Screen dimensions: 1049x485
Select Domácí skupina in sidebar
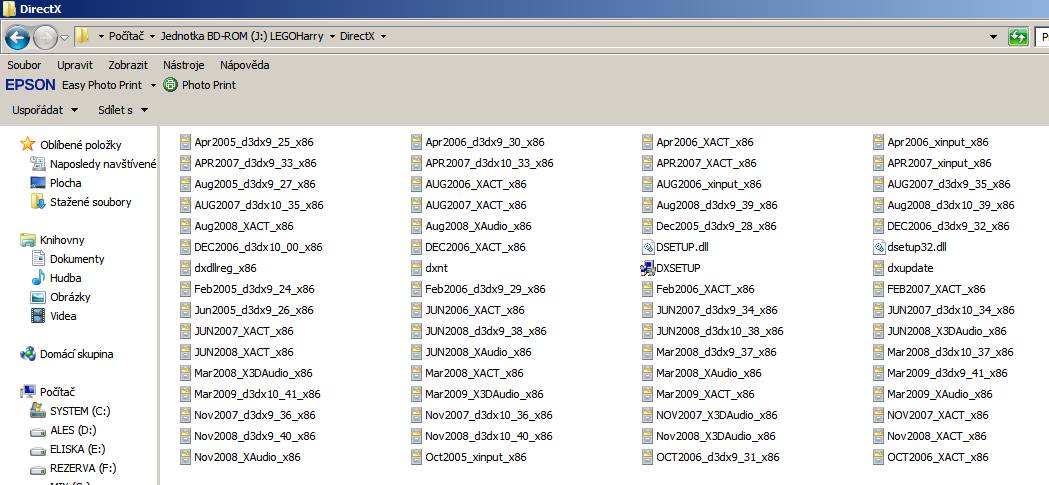[66, 354]
